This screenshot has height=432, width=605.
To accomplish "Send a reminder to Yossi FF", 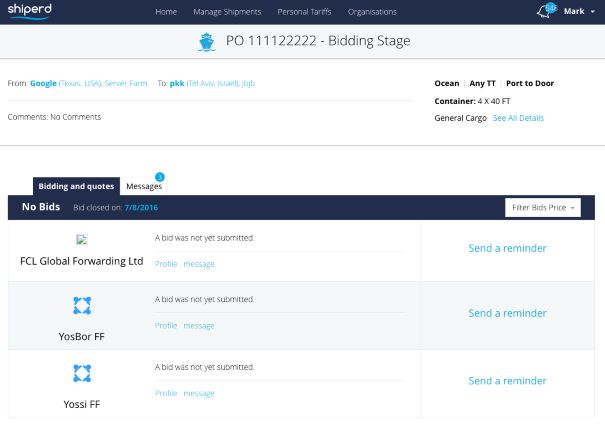I will click(507, 381).
